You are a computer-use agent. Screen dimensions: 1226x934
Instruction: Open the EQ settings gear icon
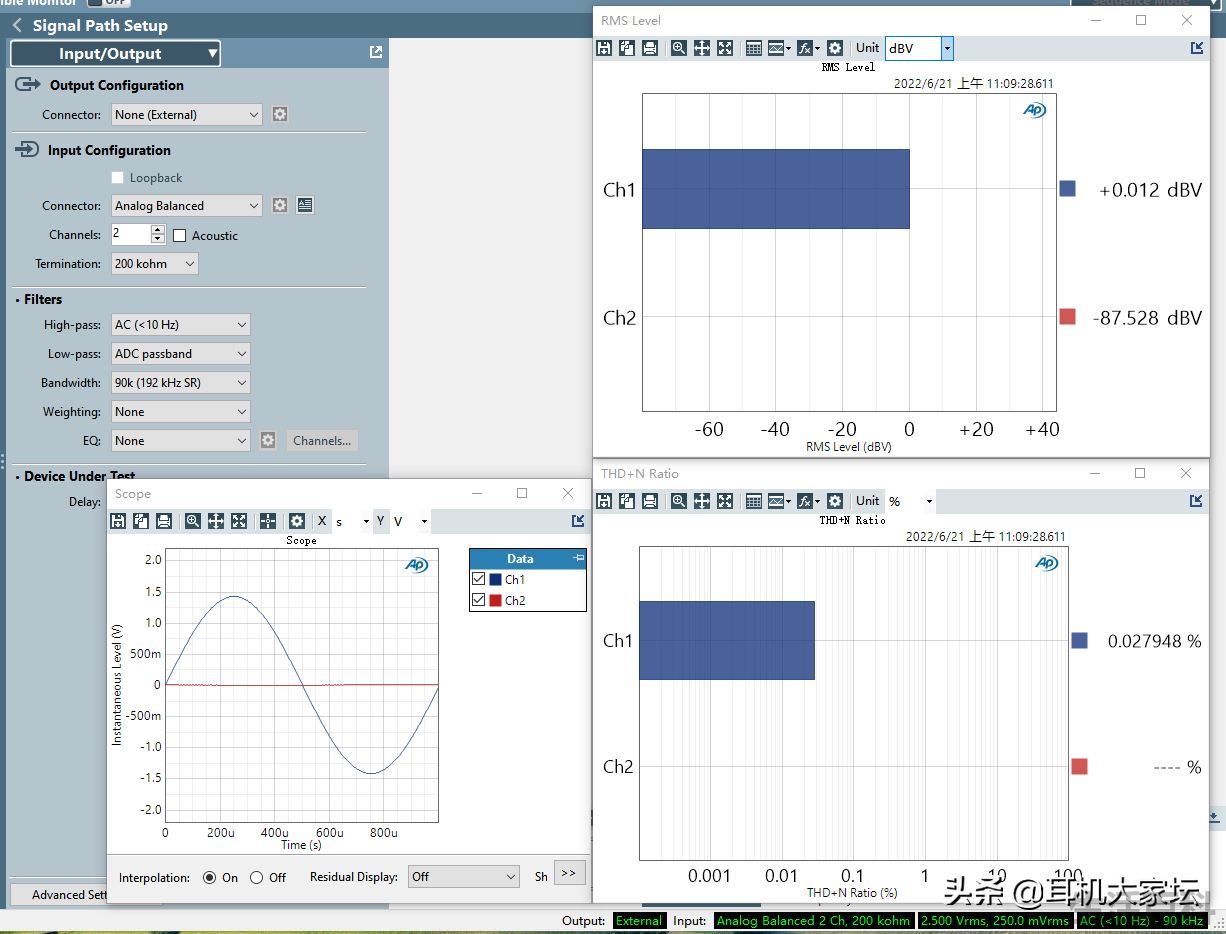(267, 440)
